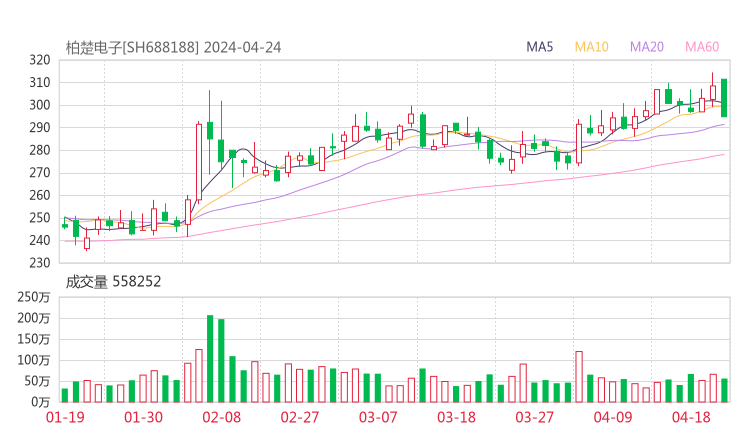Click the MA5 legend label

pos(539,47)
